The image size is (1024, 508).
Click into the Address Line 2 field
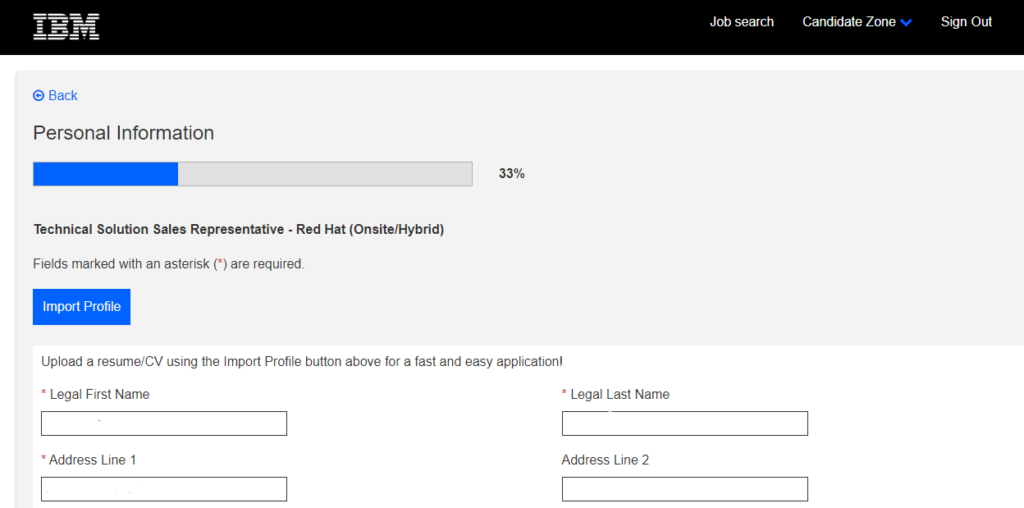click(684, 489)
